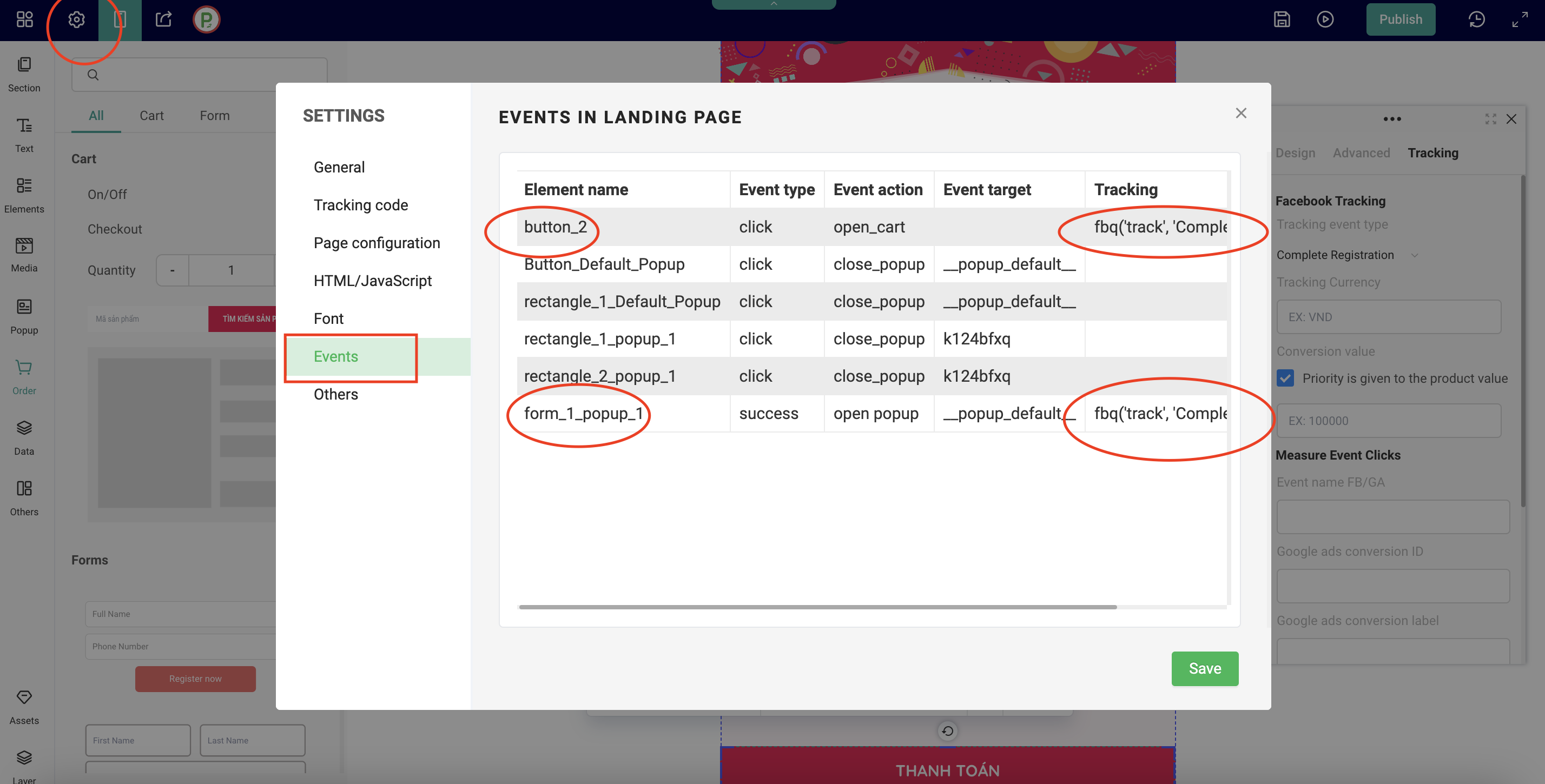This screenshot has width=1545, height=784.
Task: Select Page configuration in settings menu
Action: click(377, 243)
